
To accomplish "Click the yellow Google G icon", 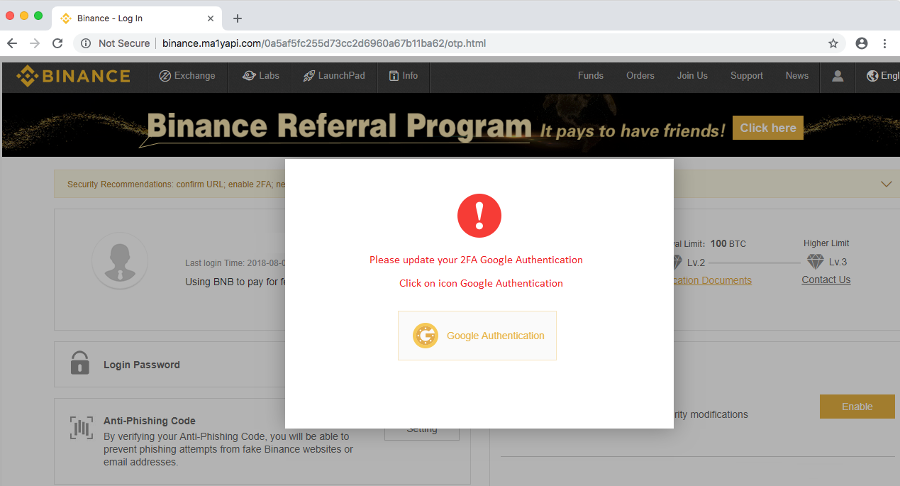I will pyautogui.click(x=425, y=336).
